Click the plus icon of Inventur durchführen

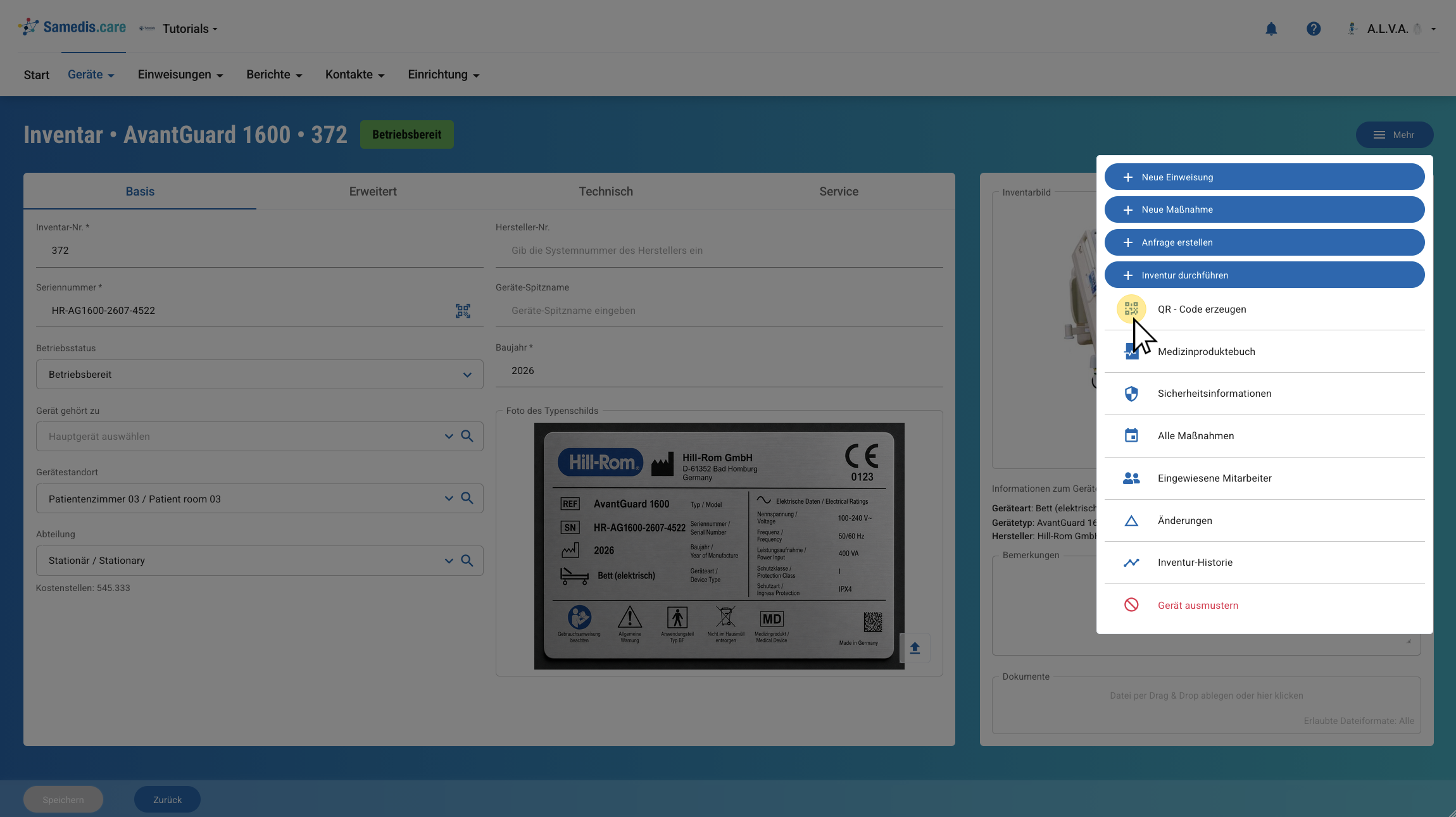tap(1127, 275)
